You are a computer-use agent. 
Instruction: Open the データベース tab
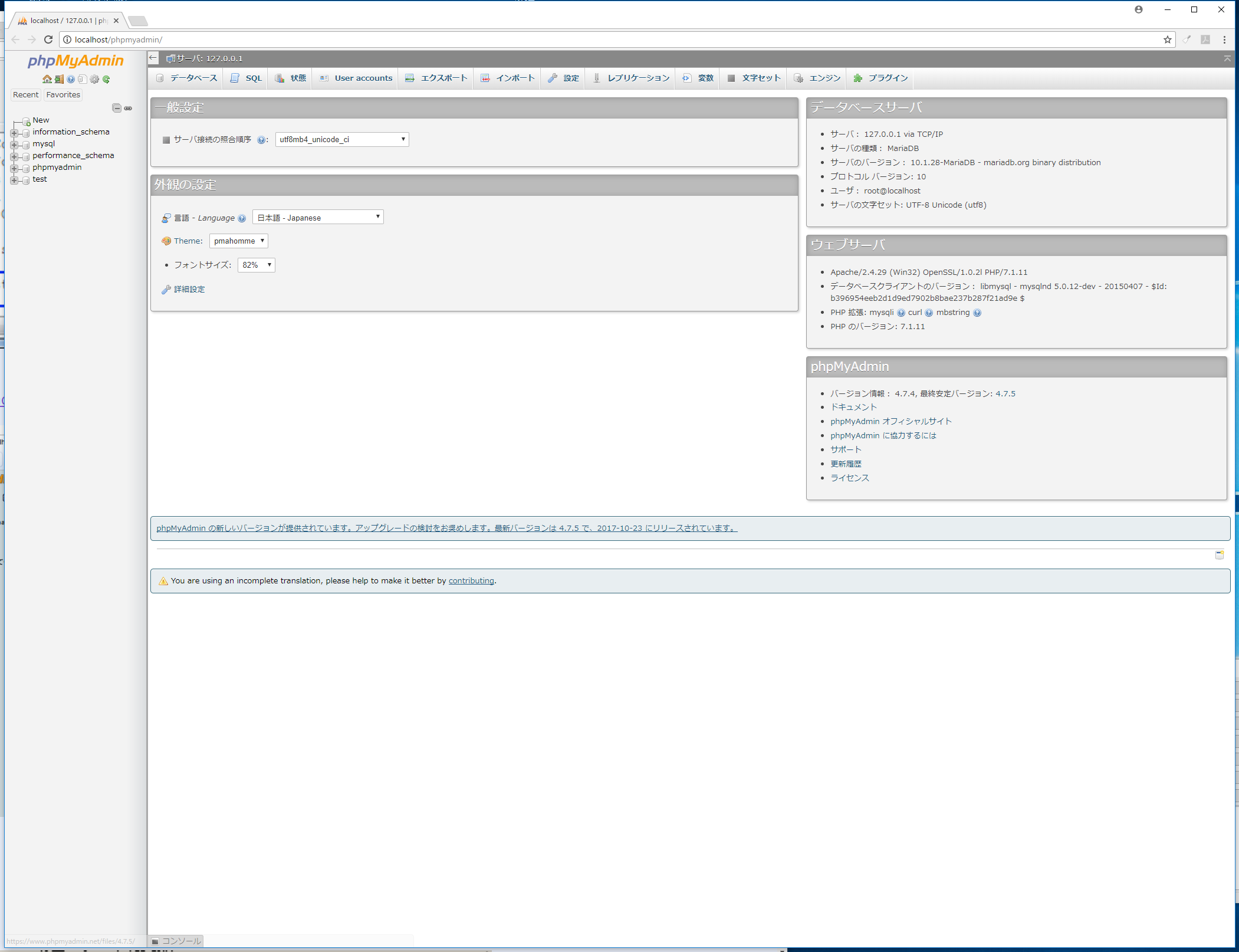(186, 78)
